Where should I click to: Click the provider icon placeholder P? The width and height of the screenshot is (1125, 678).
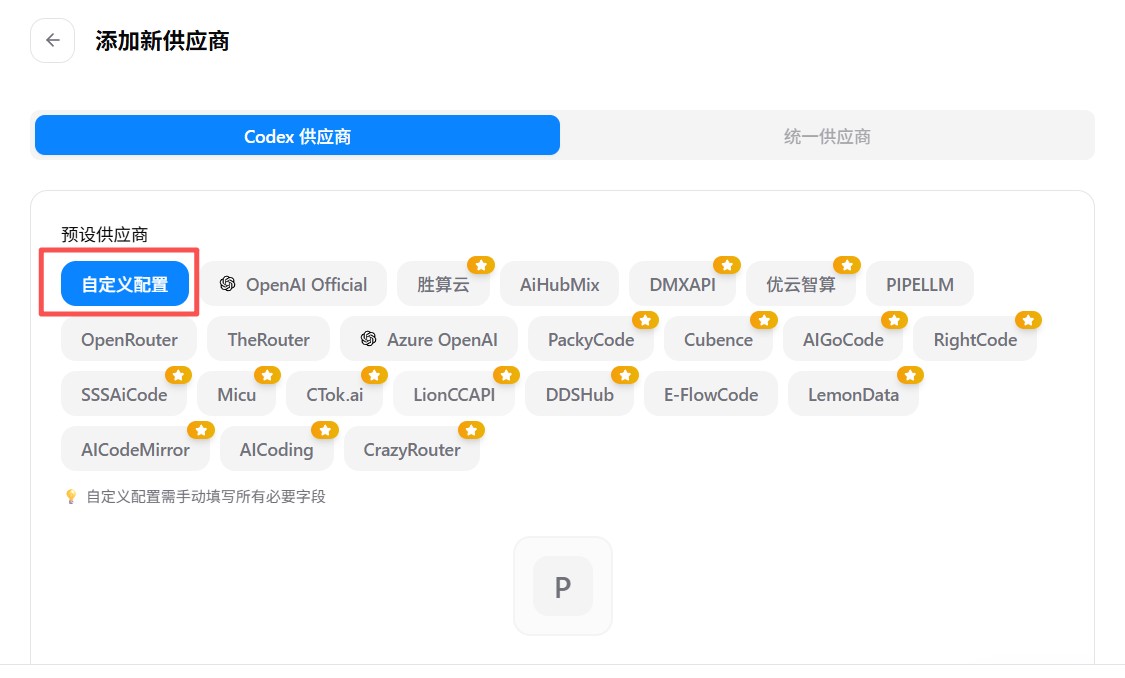click(x=563, y=586)
